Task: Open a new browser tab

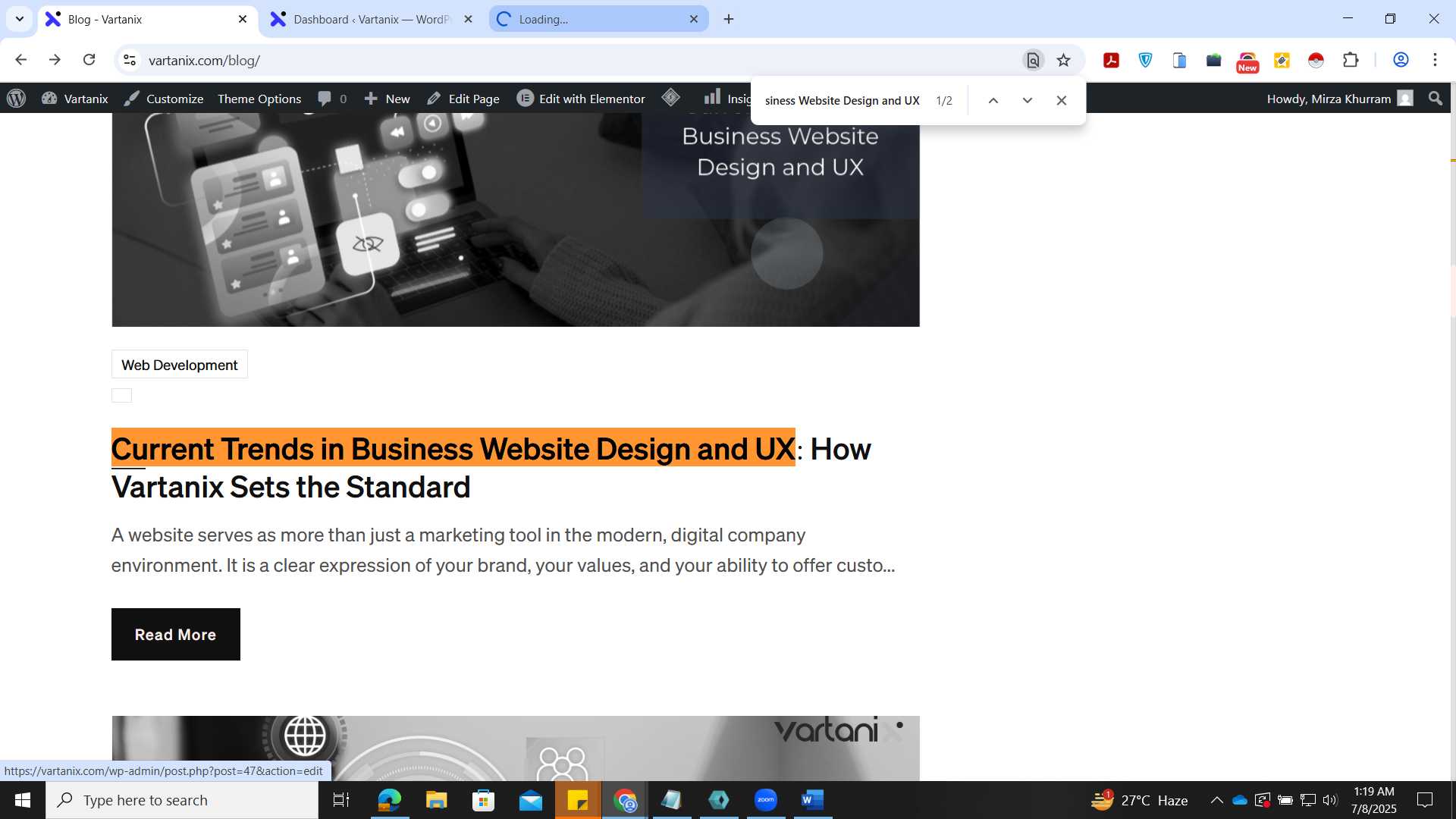Action: pos(729,19)
